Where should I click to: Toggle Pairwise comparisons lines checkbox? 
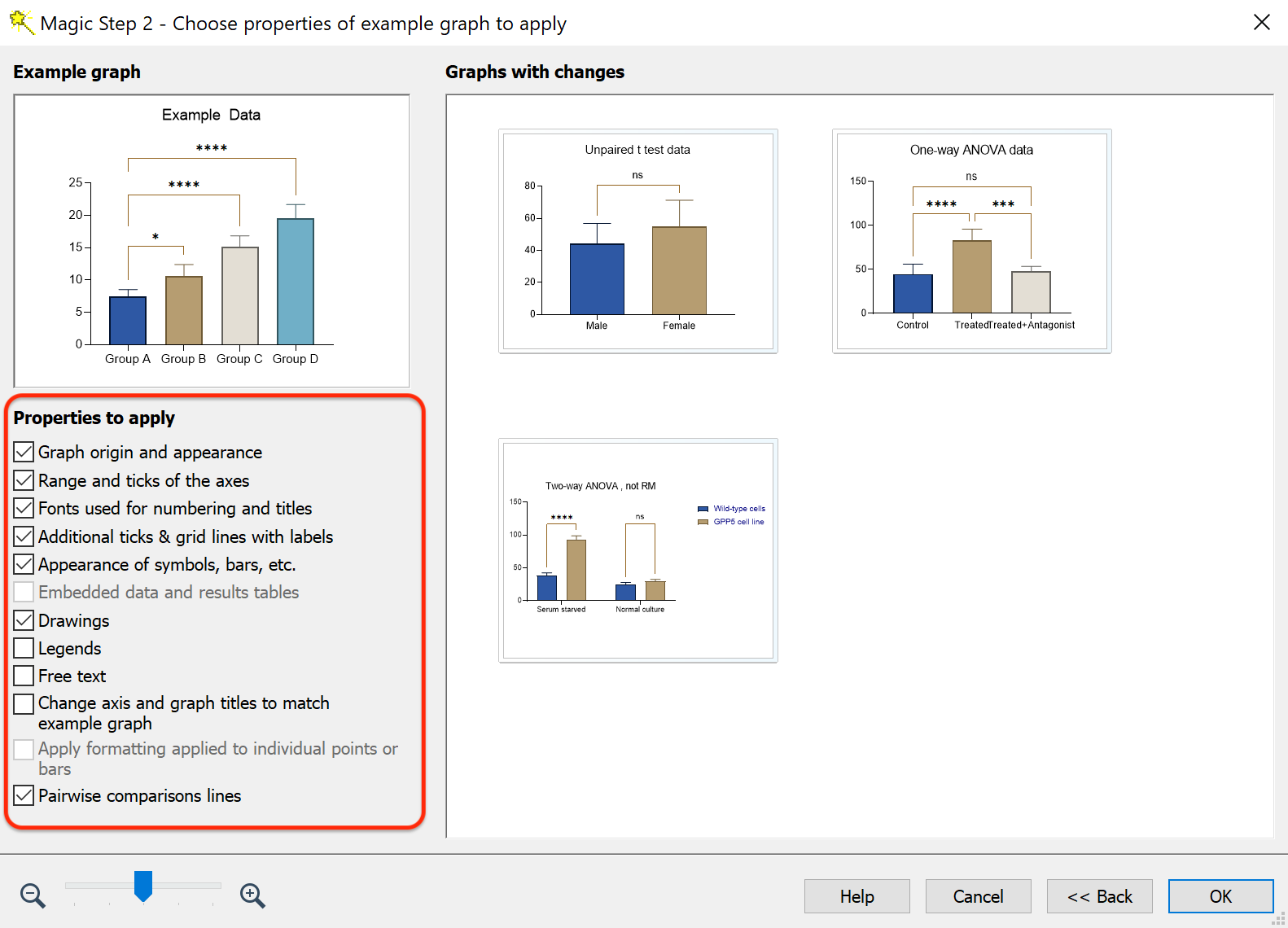click(24, 795)
